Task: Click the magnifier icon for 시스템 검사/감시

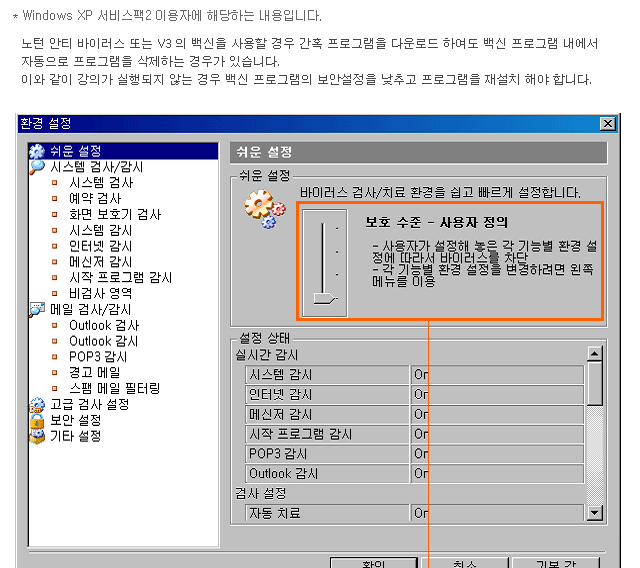Action: click(37, 168)
